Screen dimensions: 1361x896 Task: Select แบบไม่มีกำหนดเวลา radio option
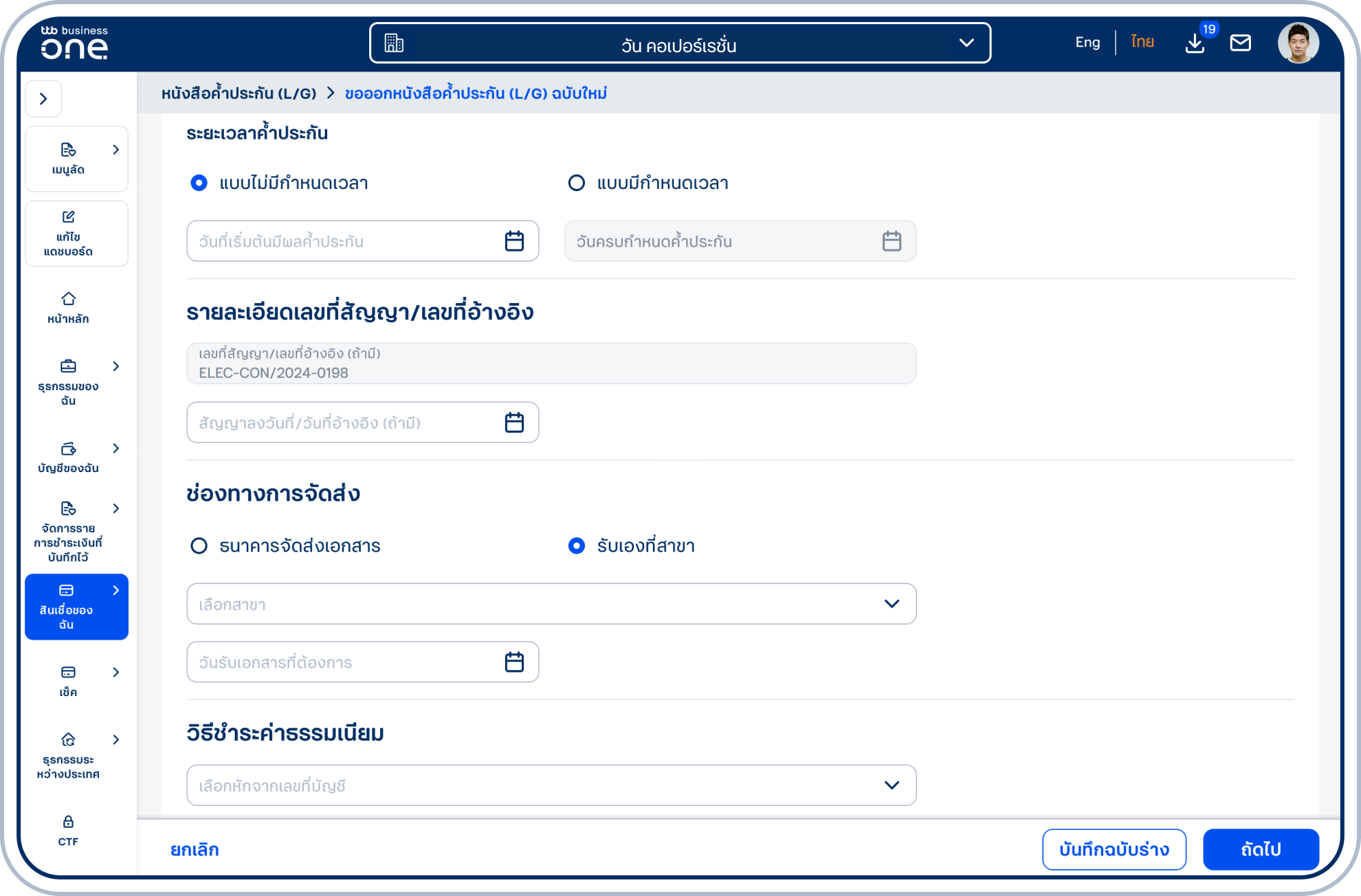pos(199,183)
